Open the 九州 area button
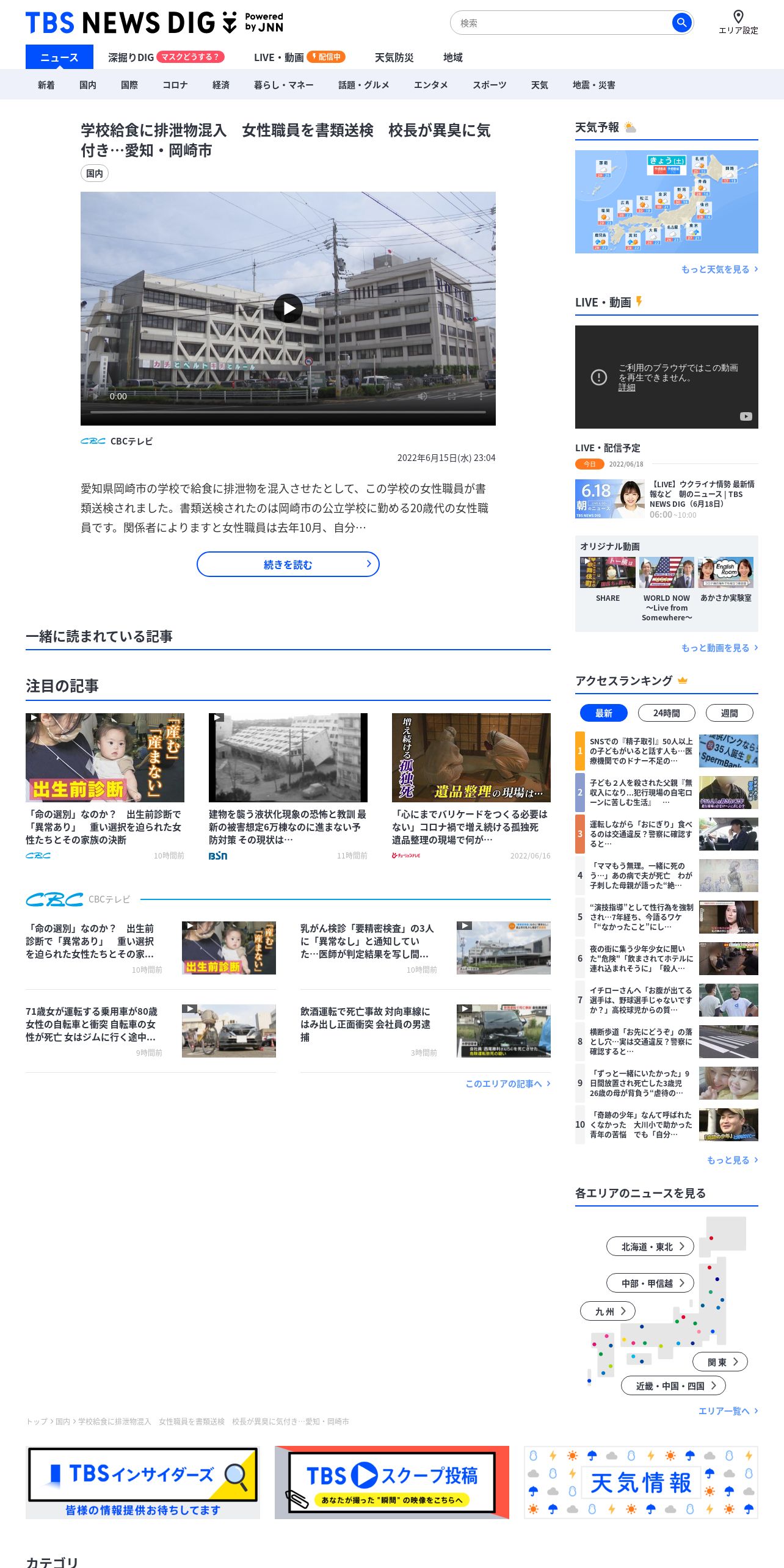The image size is (784, 1568). click(608, 1311)
